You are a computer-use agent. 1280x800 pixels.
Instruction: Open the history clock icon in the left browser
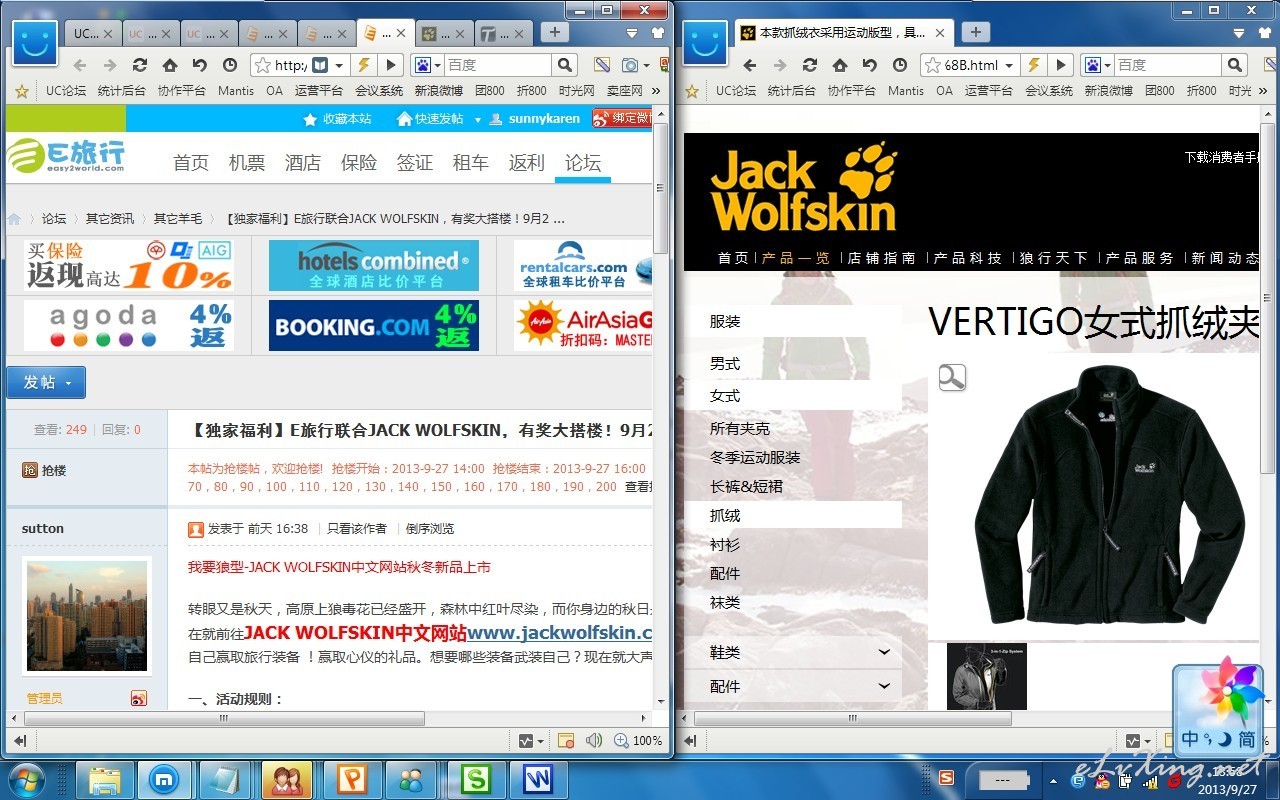pos(230,65)
